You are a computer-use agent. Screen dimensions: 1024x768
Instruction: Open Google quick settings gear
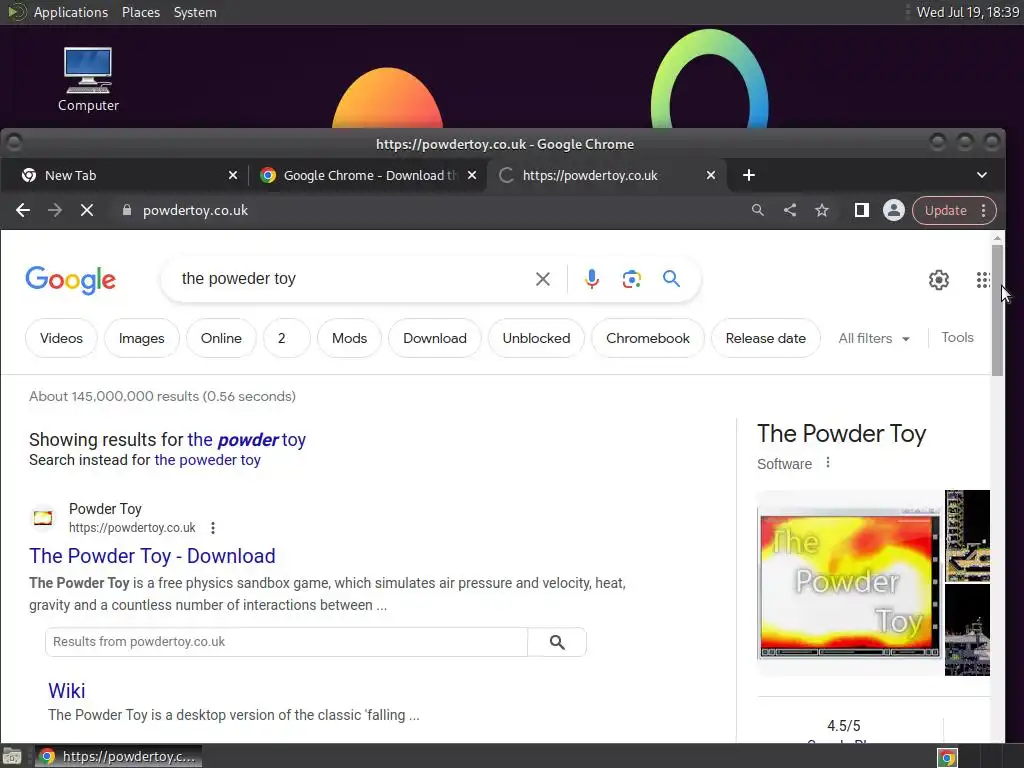[938, 280]
